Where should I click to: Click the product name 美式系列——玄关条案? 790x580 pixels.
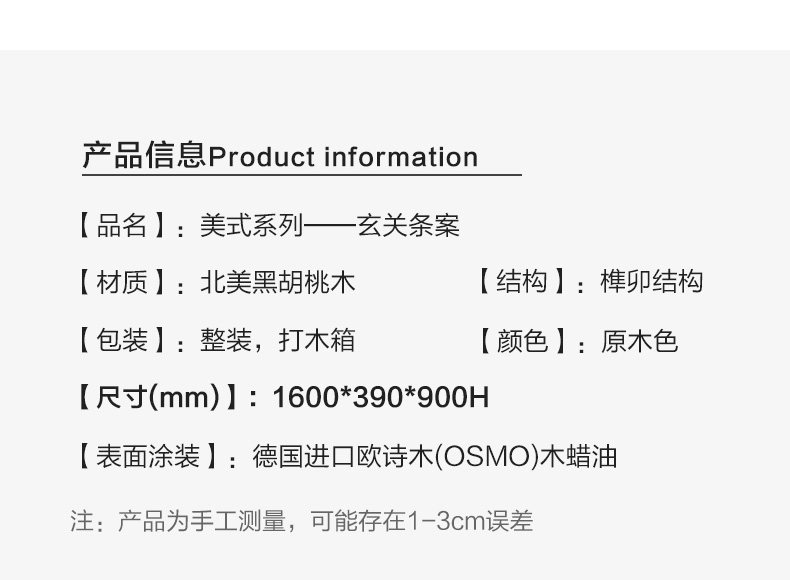pos(329,226)
